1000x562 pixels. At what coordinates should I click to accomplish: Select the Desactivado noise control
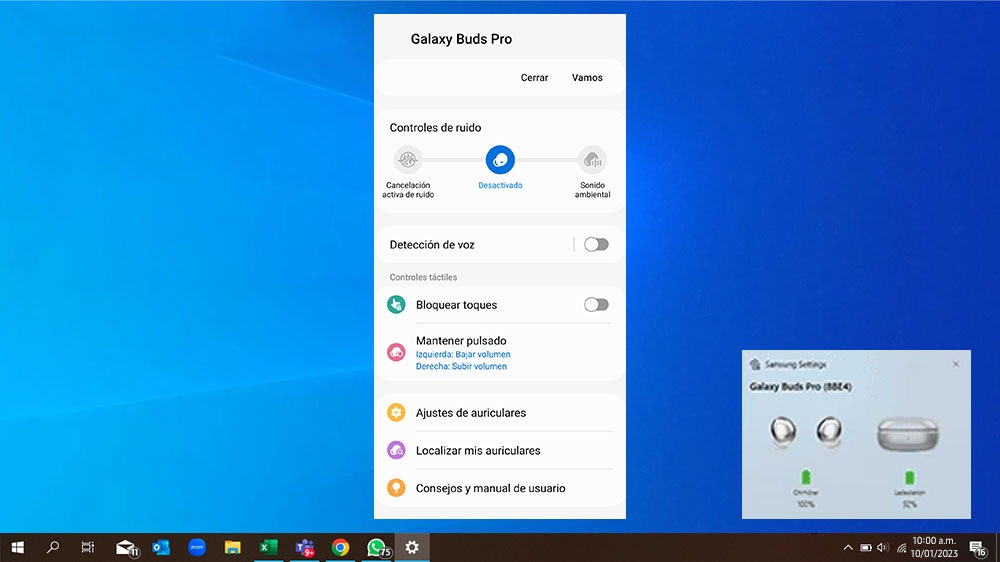pos(500,160)
